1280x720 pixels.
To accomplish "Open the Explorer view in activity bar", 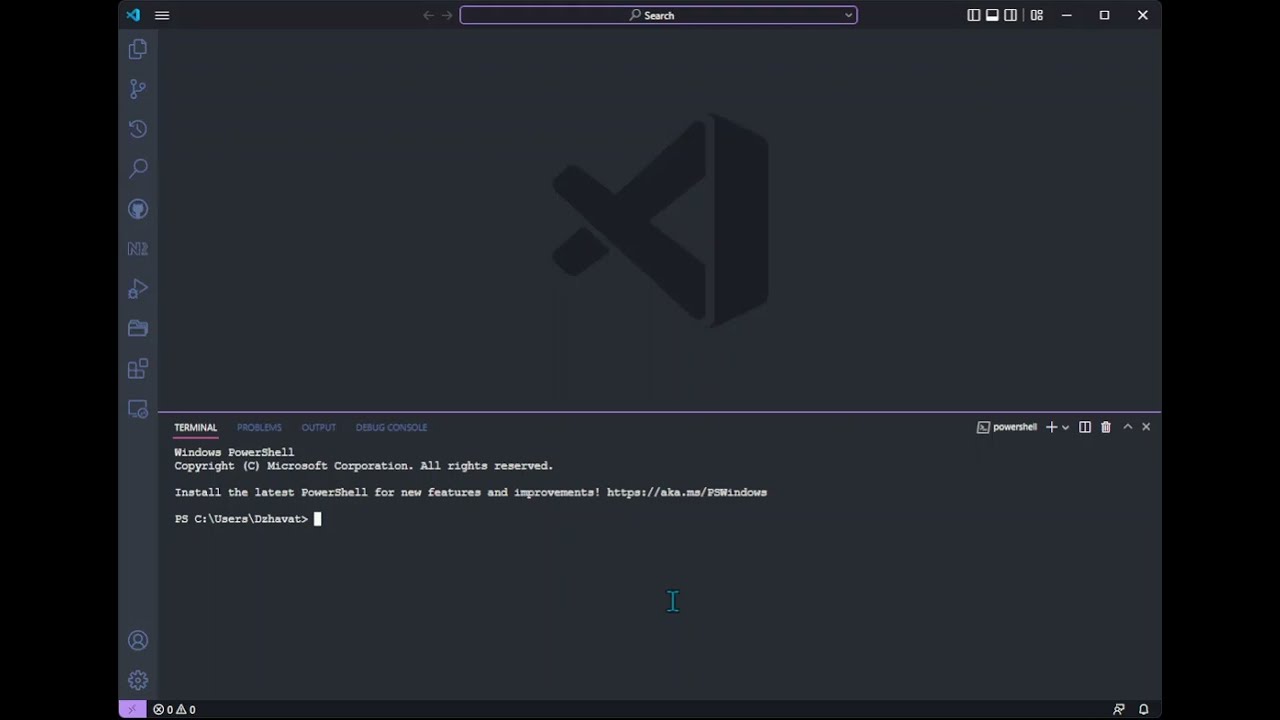I will pyautogui.click(x=138, y=49).
